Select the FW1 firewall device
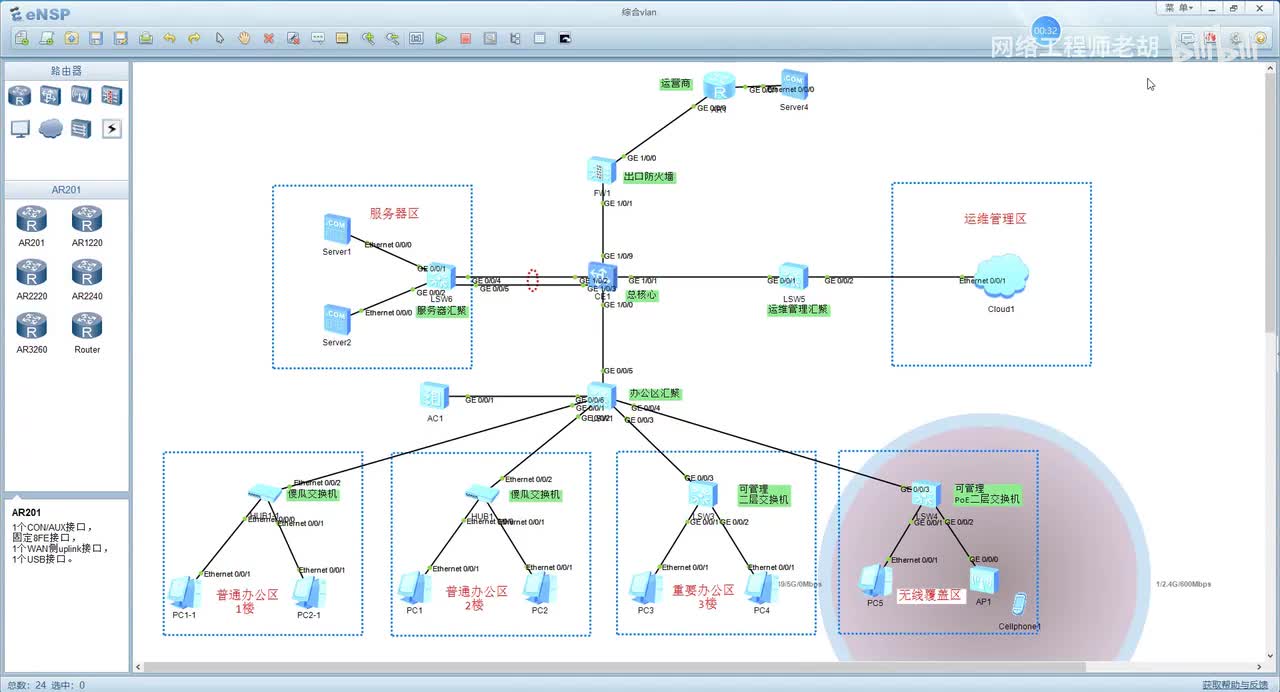1280x692 pixels. pyautogui.click(x=602, y=170)
